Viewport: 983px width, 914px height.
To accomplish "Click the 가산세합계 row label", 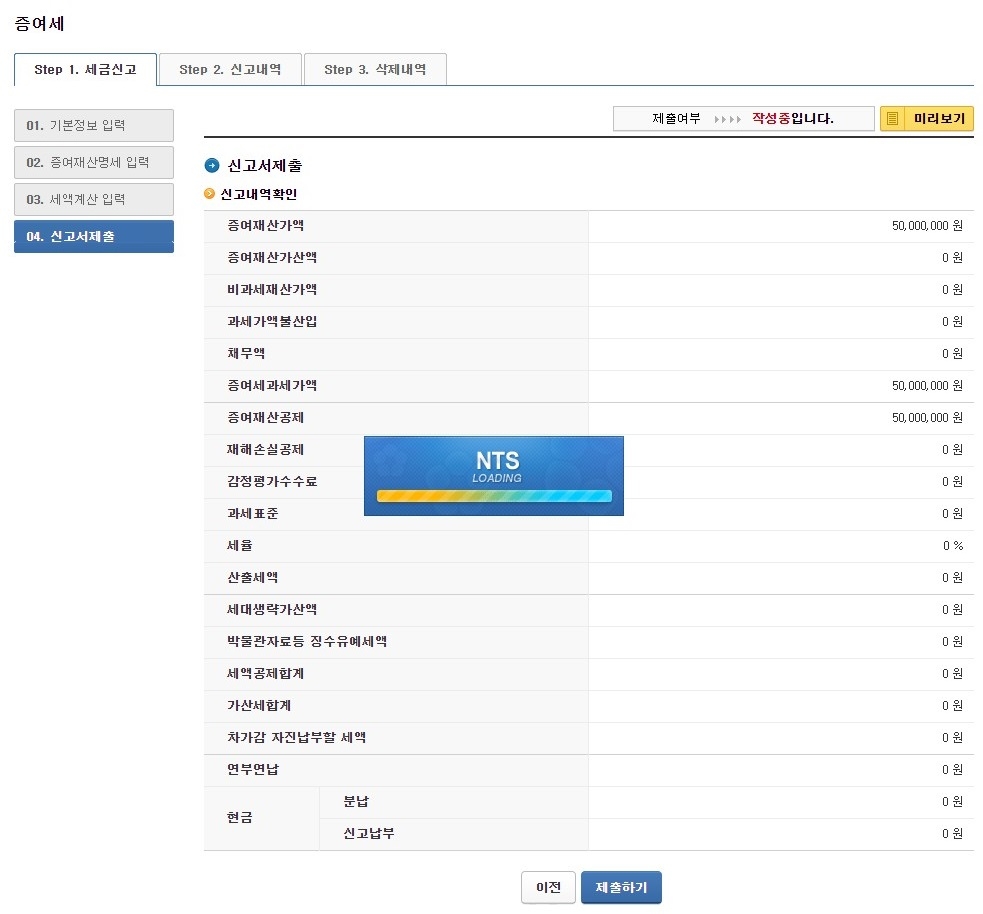I will click(259, 705).
